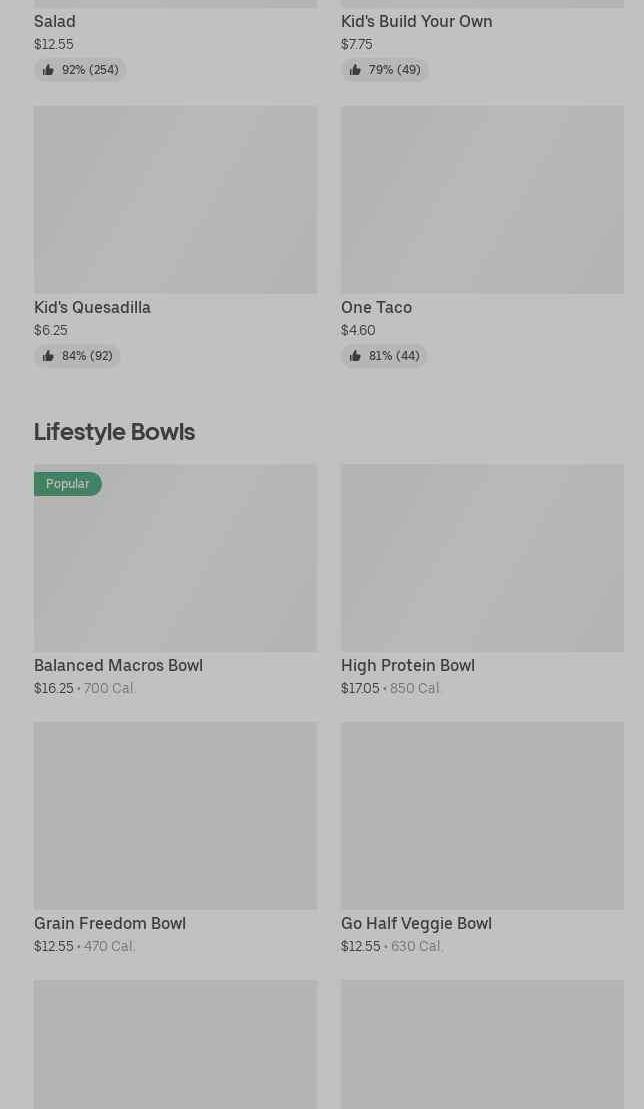Open Balanced Macros Bowl by its name
The image size is (644, 1109).
point(118,665)
